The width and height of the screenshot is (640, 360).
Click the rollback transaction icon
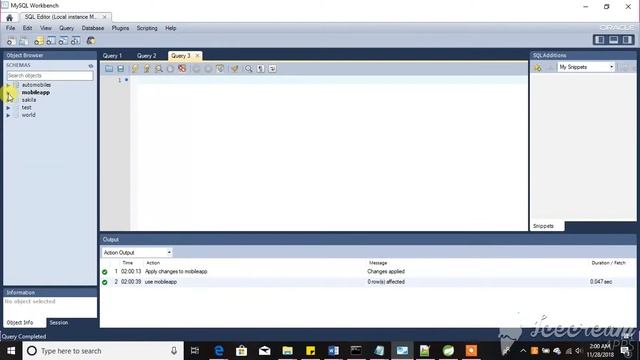(x=208, y=69)
